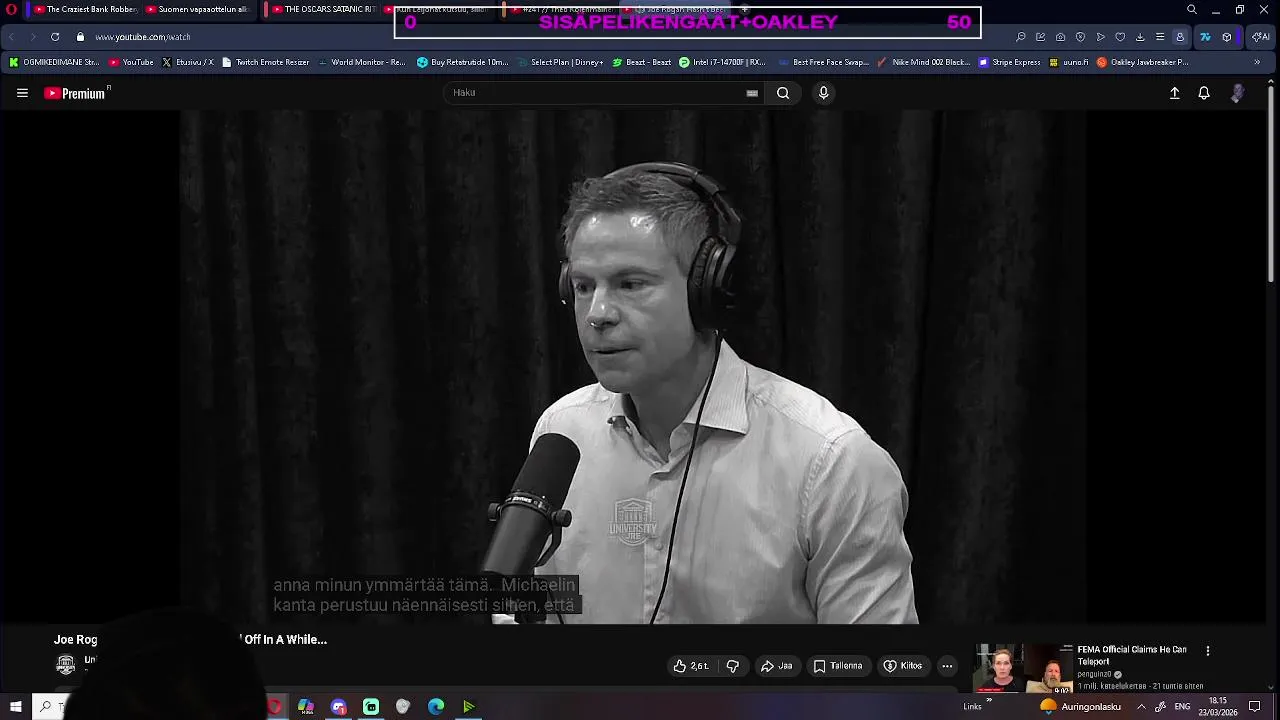The width and height of the screenshot is (1280, 720).
Task: Open taskbar clock showing 18.15
Action: (x=1218, y=706)
